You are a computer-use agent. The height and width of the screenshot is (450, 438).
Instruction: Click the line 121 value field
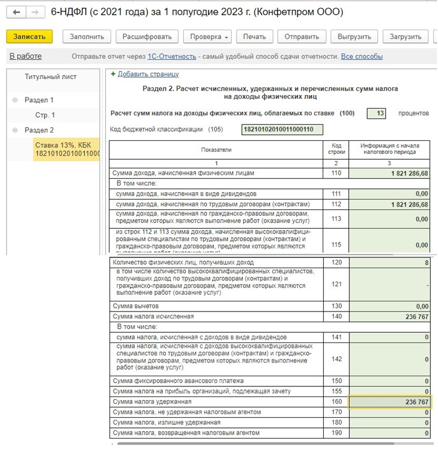389,284
